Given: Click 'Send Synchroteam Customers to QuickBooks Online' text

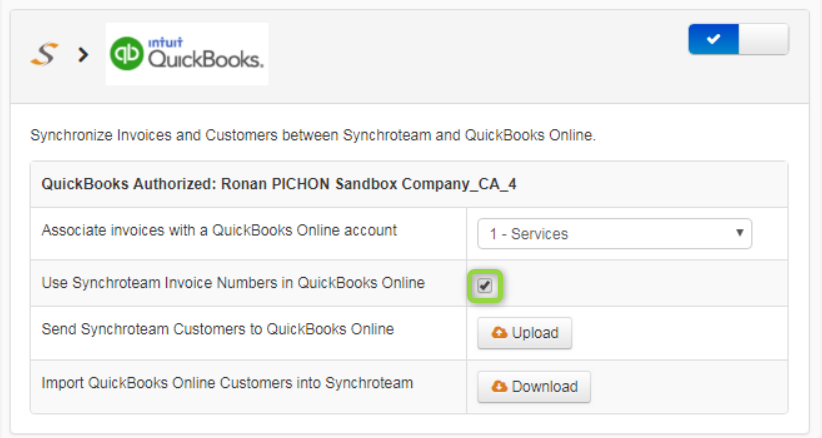Looking at the screenshot, I should 218,329.
